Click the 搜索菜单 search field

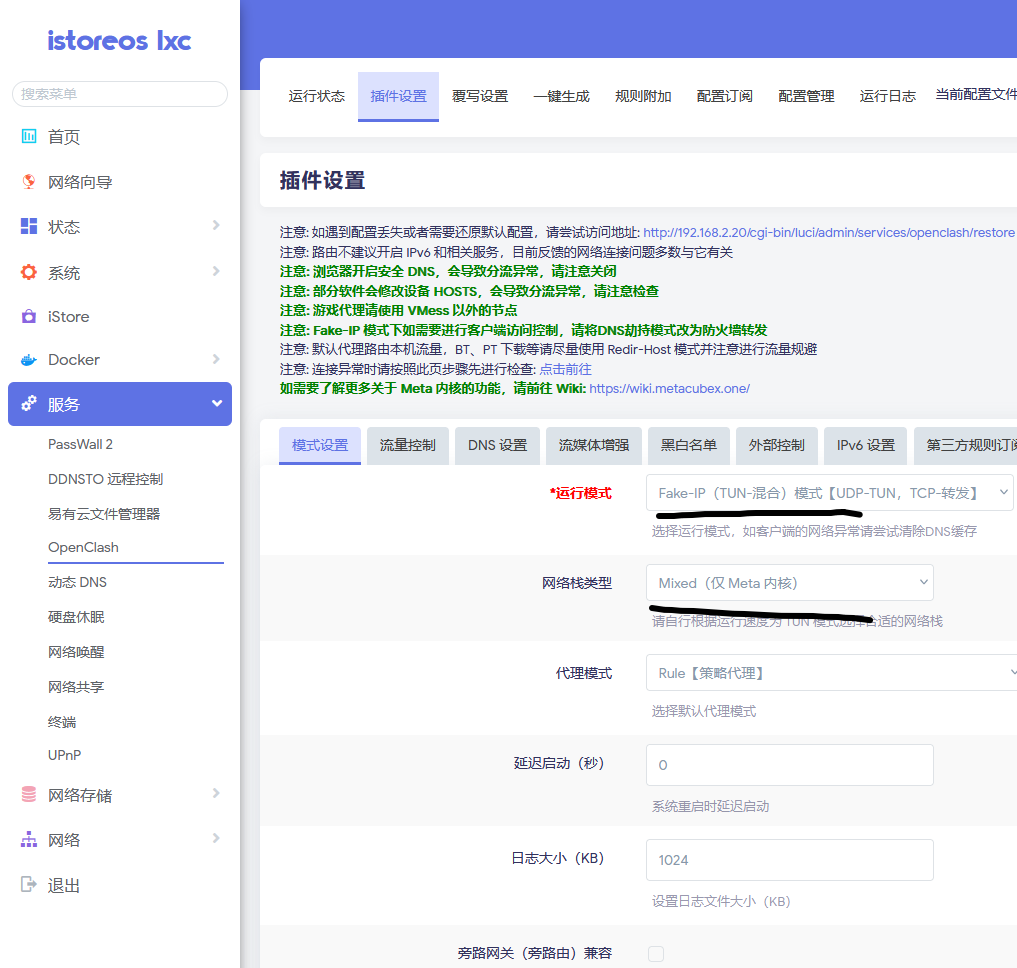click(120, 94)
